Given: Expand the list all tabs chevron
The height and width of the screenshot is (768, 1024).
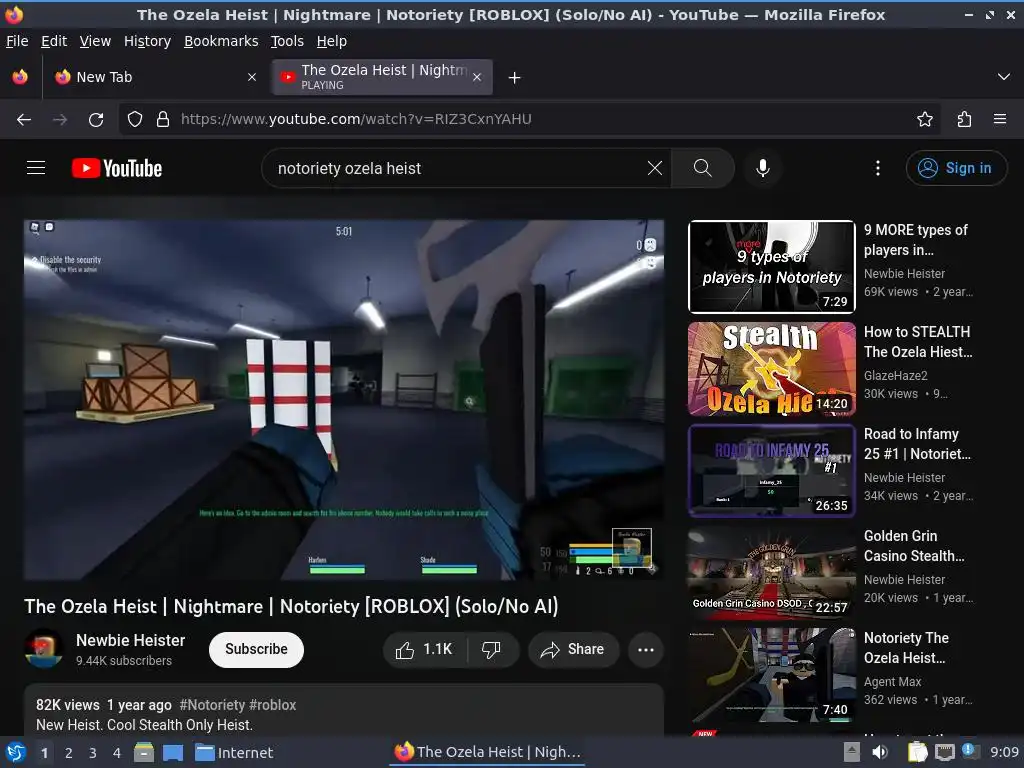Looking at the screenshot, I should pos(1004,77).
